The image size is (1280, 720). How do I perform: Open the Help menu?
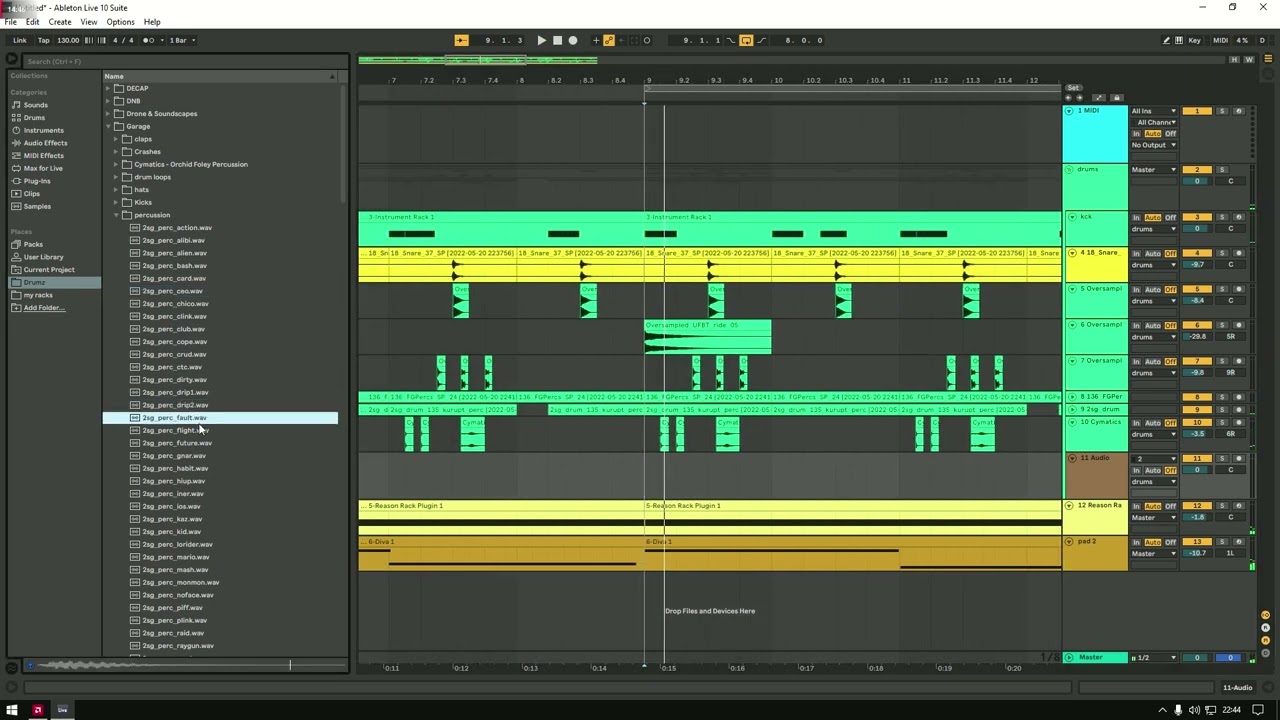[152, 22]
